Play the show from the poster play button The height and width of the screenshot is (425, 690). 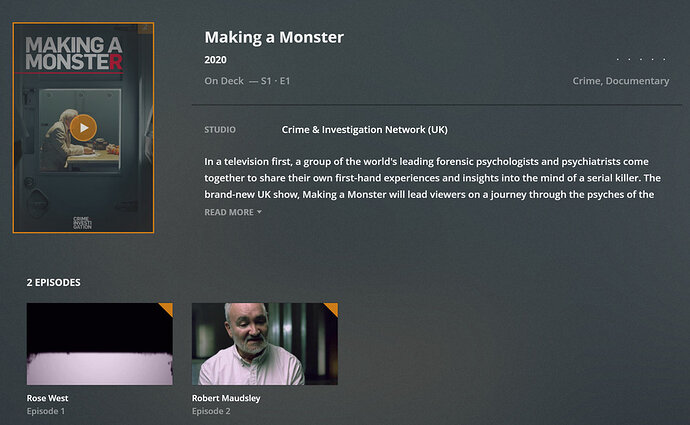83,128
